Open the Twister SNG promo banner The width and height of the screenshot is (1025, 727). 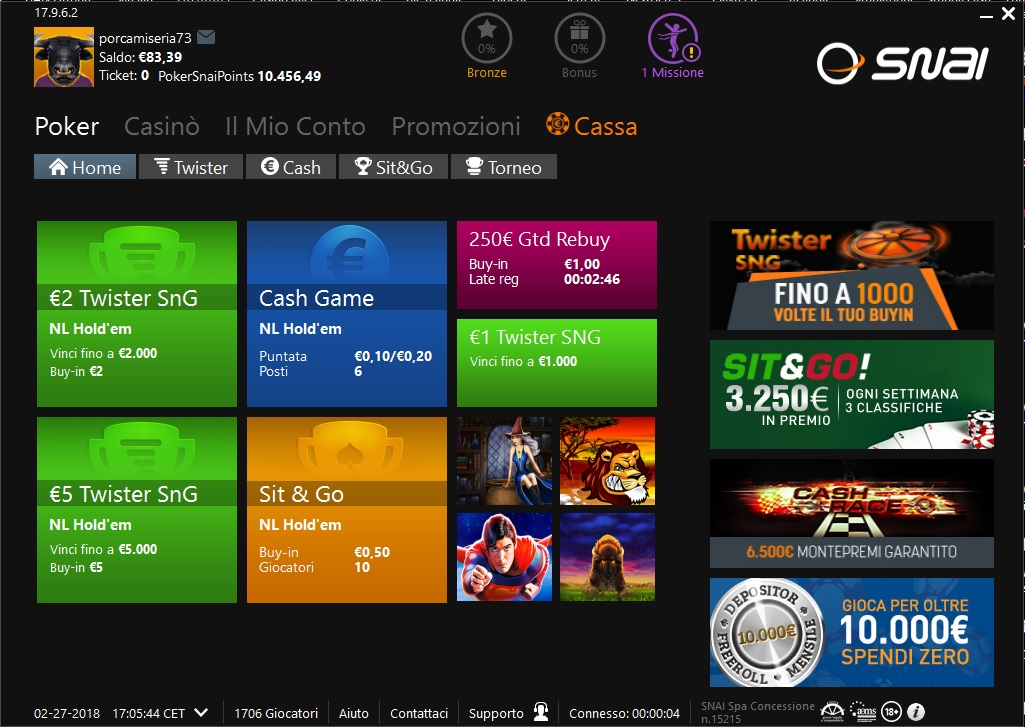pos(852,275)
